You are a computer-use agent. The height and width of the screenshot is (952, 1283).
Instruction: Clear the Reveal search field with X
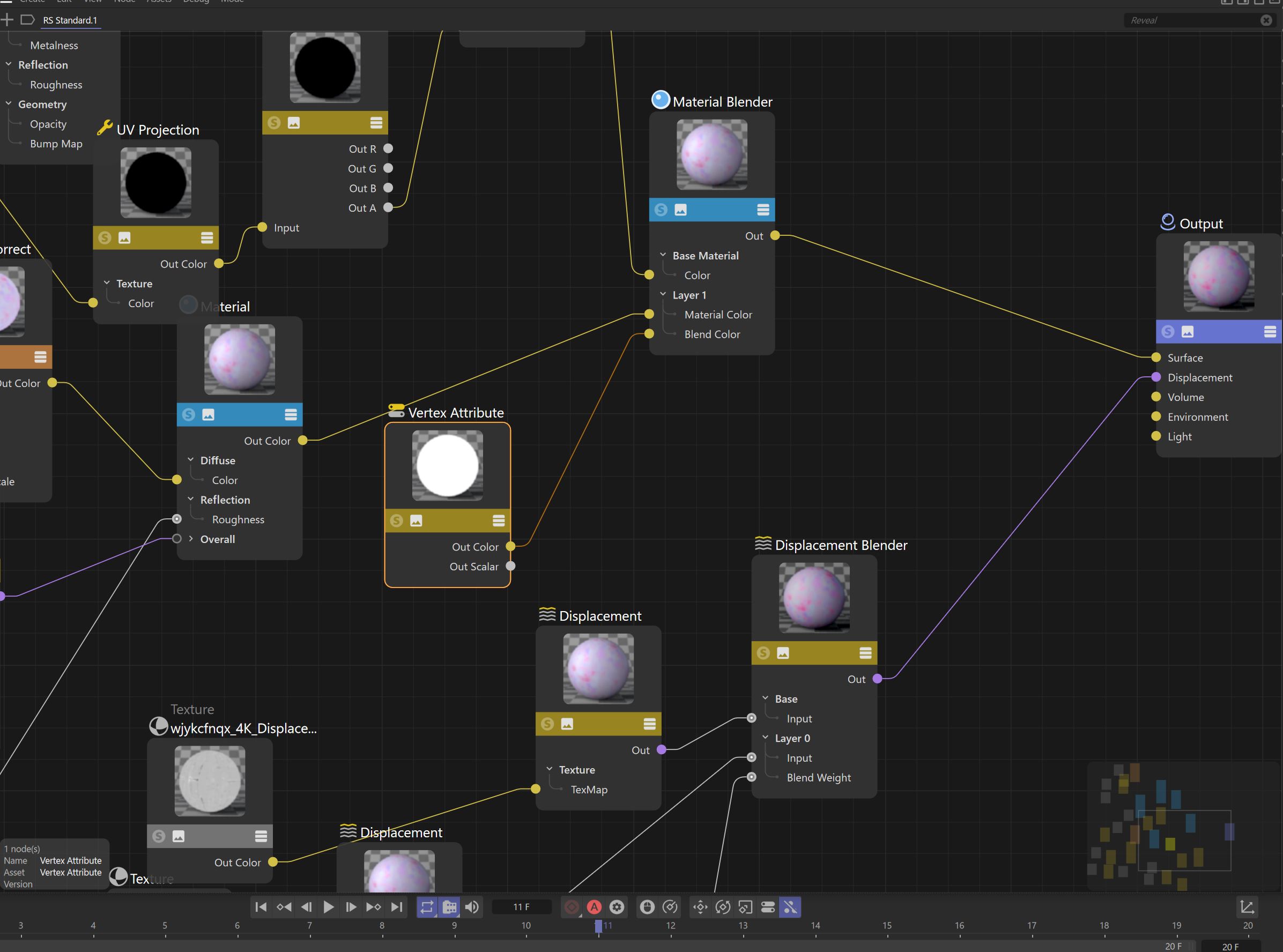pos(1266,20)
